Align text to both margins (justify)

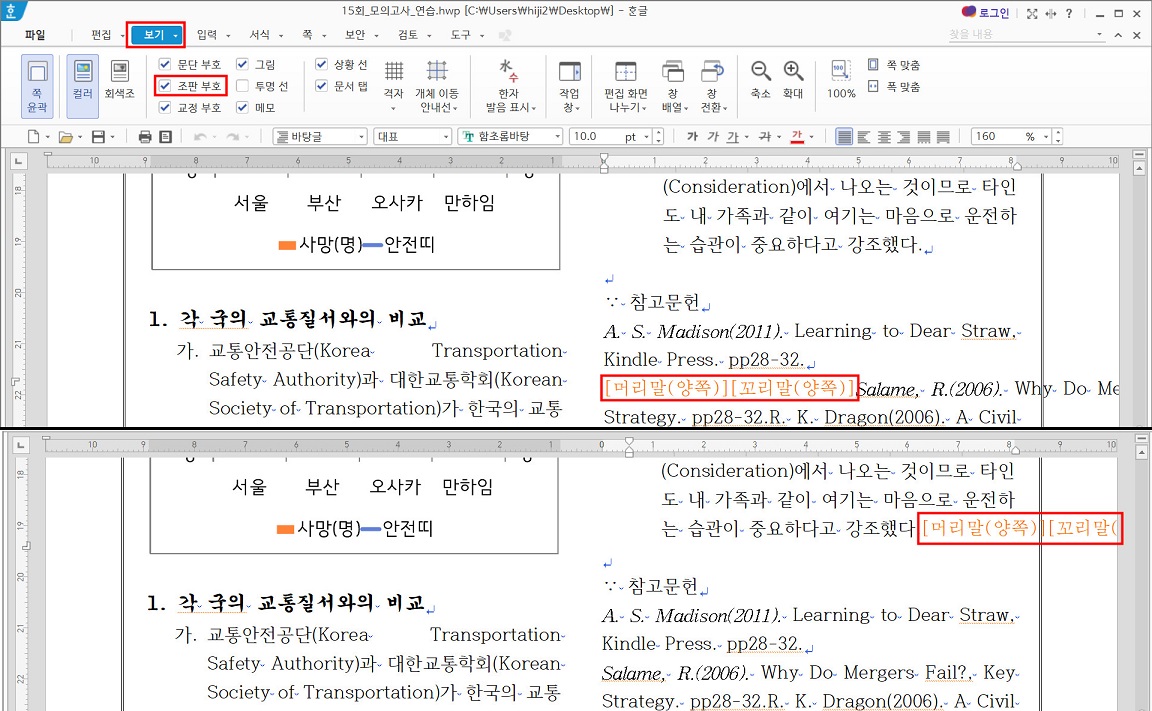point(844,137)
